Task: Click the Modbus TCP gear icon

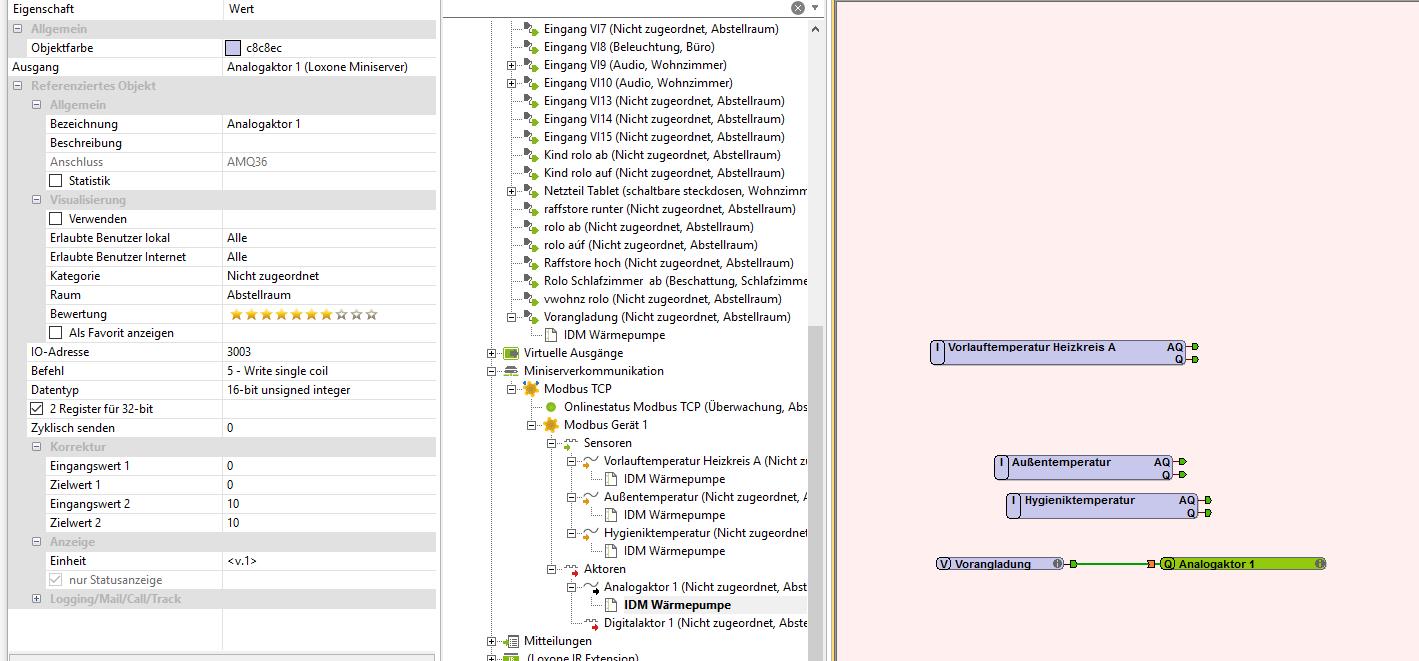Action: coord(531,389)
